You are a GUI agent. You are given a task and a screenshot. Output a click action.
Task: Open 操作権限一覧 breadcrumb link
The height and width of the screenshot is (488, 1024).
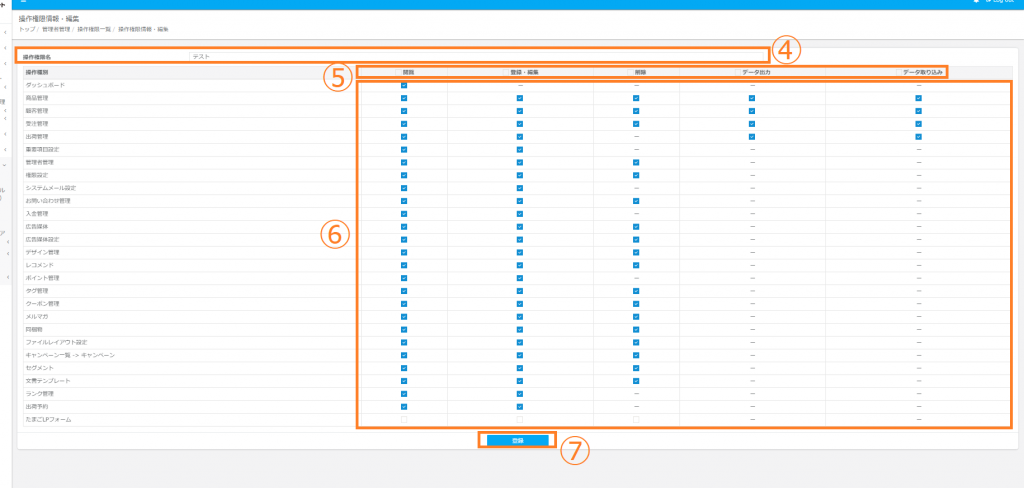pos(94,29)
